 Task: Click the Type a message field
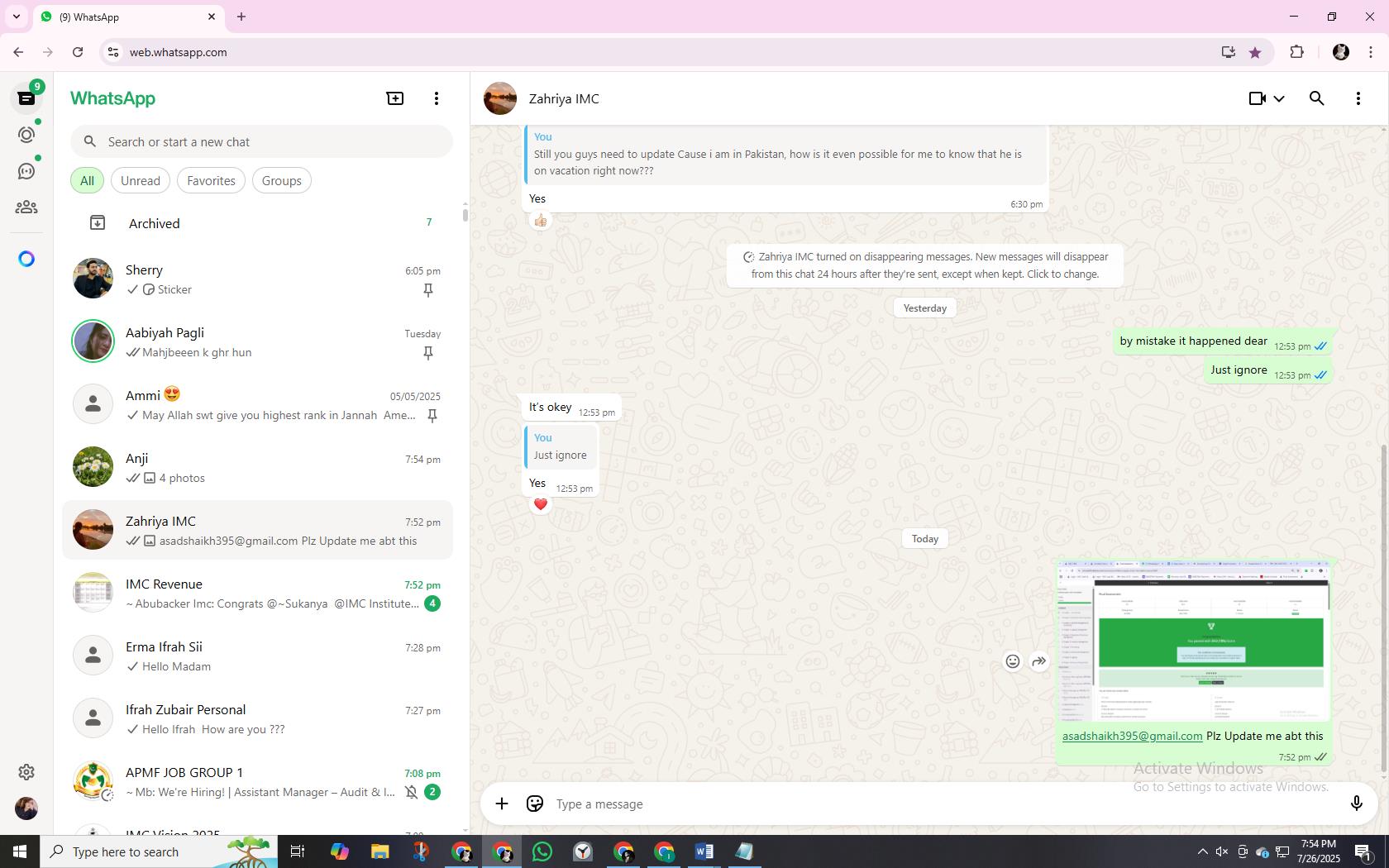click(943, 804)
